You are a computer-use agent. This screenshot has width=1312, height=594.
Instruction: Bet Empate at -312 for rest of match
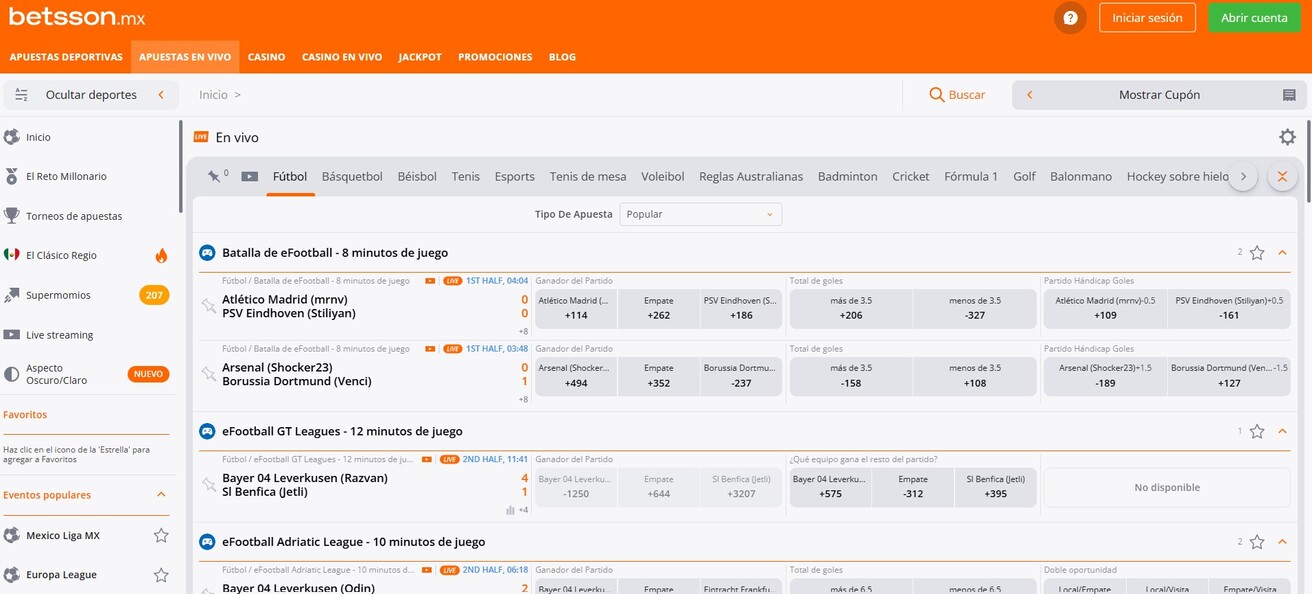tap(912, 487)
